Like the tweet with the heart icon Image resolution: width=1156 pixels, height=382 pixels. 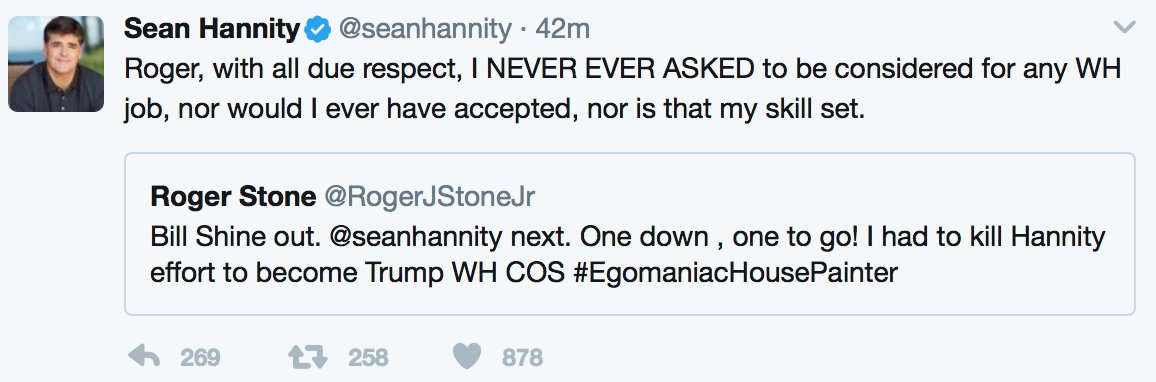click(x=467, y=357)
